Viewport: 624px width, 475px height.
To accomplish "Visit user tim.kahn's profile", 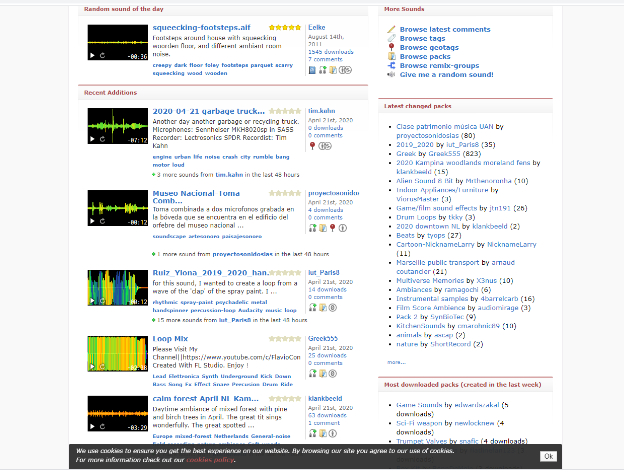I will click(322, 111).
